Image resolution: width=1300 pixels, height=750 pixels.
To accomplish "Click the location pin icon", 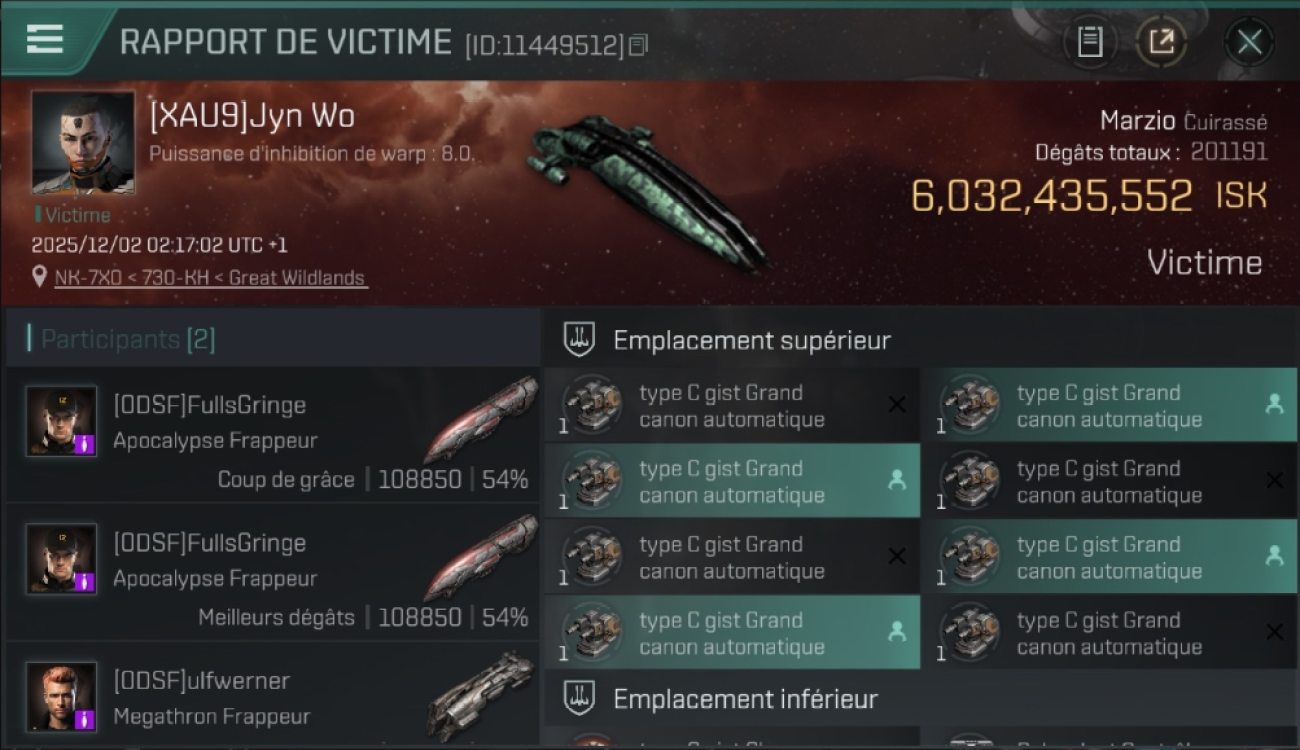I will coord(40,277).
